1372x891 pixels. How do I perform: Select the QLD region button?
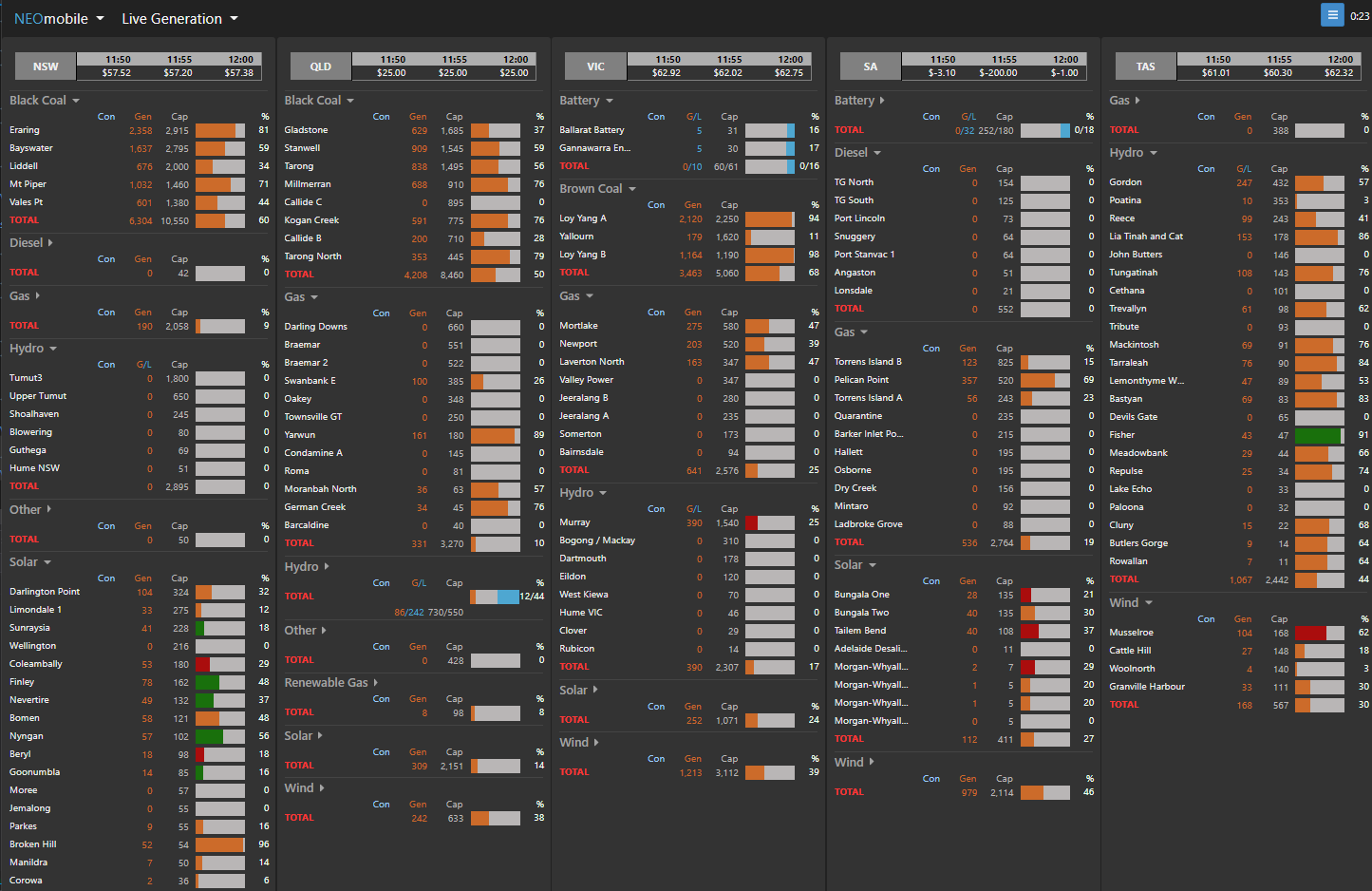coord(321,66)
